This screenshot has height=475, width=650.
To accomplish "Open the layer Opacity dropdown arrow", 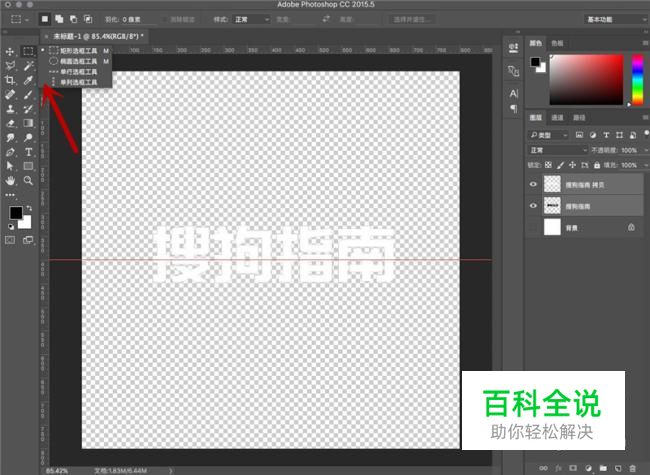I will (x=646, y=150).
